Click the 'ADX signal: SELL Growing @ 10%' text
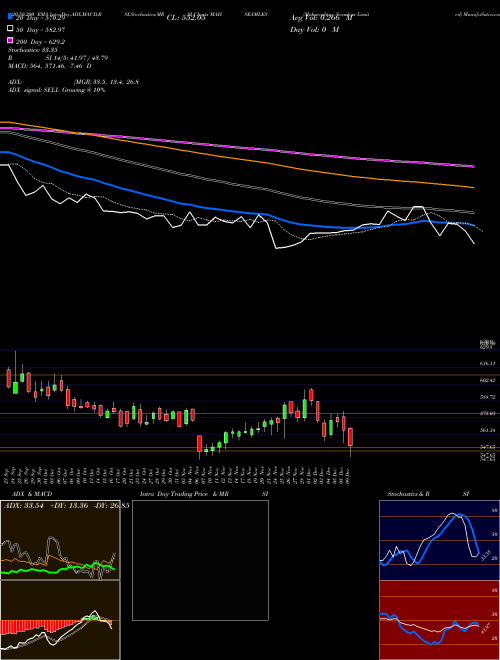Image resolution: width=500 pixels, height=660 pixels. (x=56, y=90)
